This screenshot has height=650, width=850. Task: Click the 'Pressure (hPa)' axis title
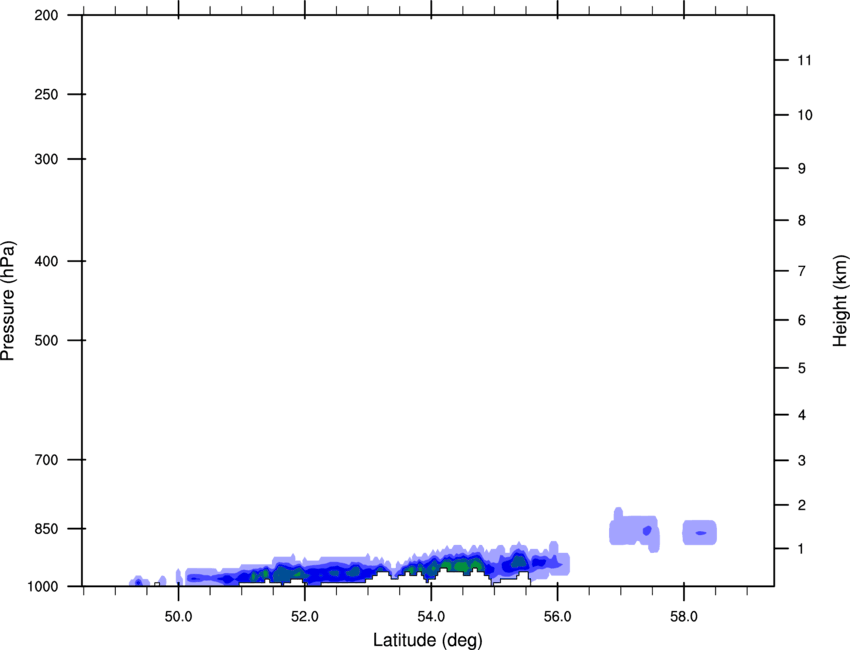pos(8,301)
